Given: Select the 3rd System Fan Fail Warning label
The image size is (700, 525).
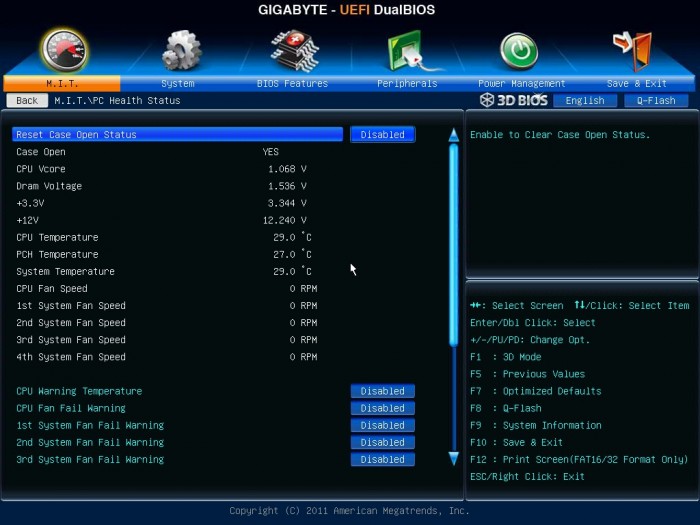Looking at the screenshot, I should coord(90,459).
